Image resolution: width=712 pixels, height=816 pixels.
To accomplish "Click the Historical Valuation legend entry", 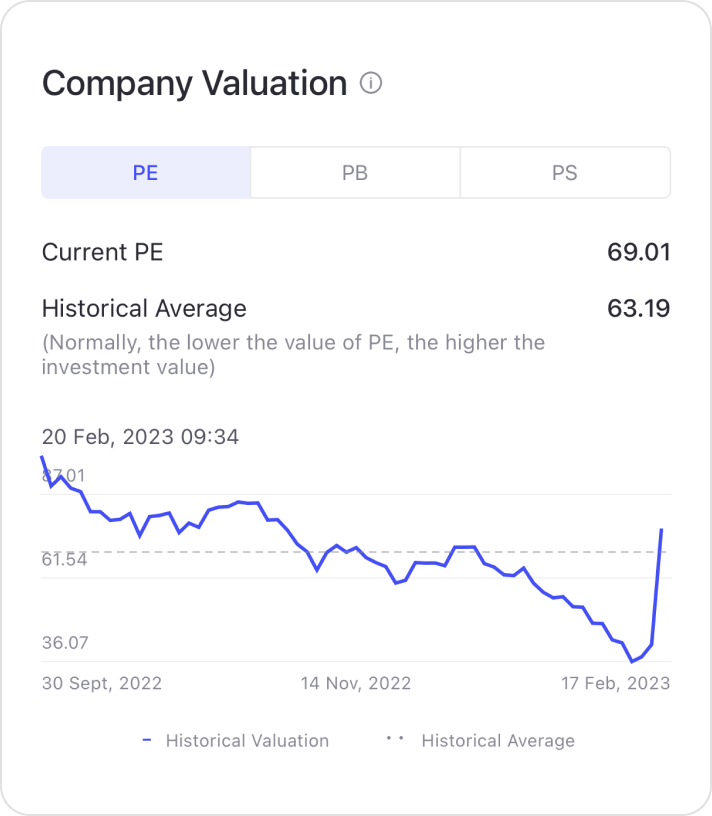I will pyautogui.click(x=247, y=741).
